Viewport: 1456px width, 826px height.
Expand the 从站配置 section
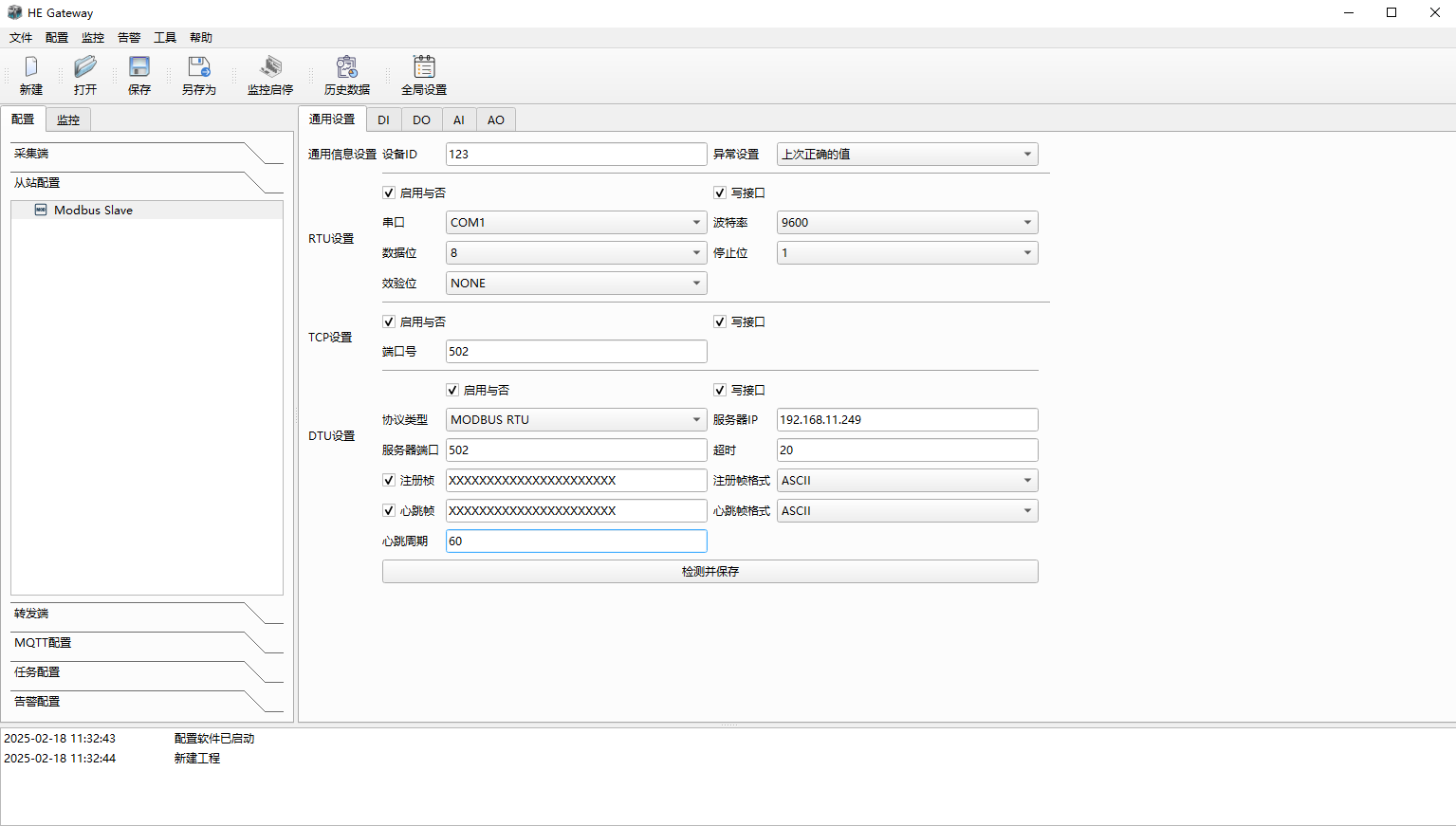point(147,183)
